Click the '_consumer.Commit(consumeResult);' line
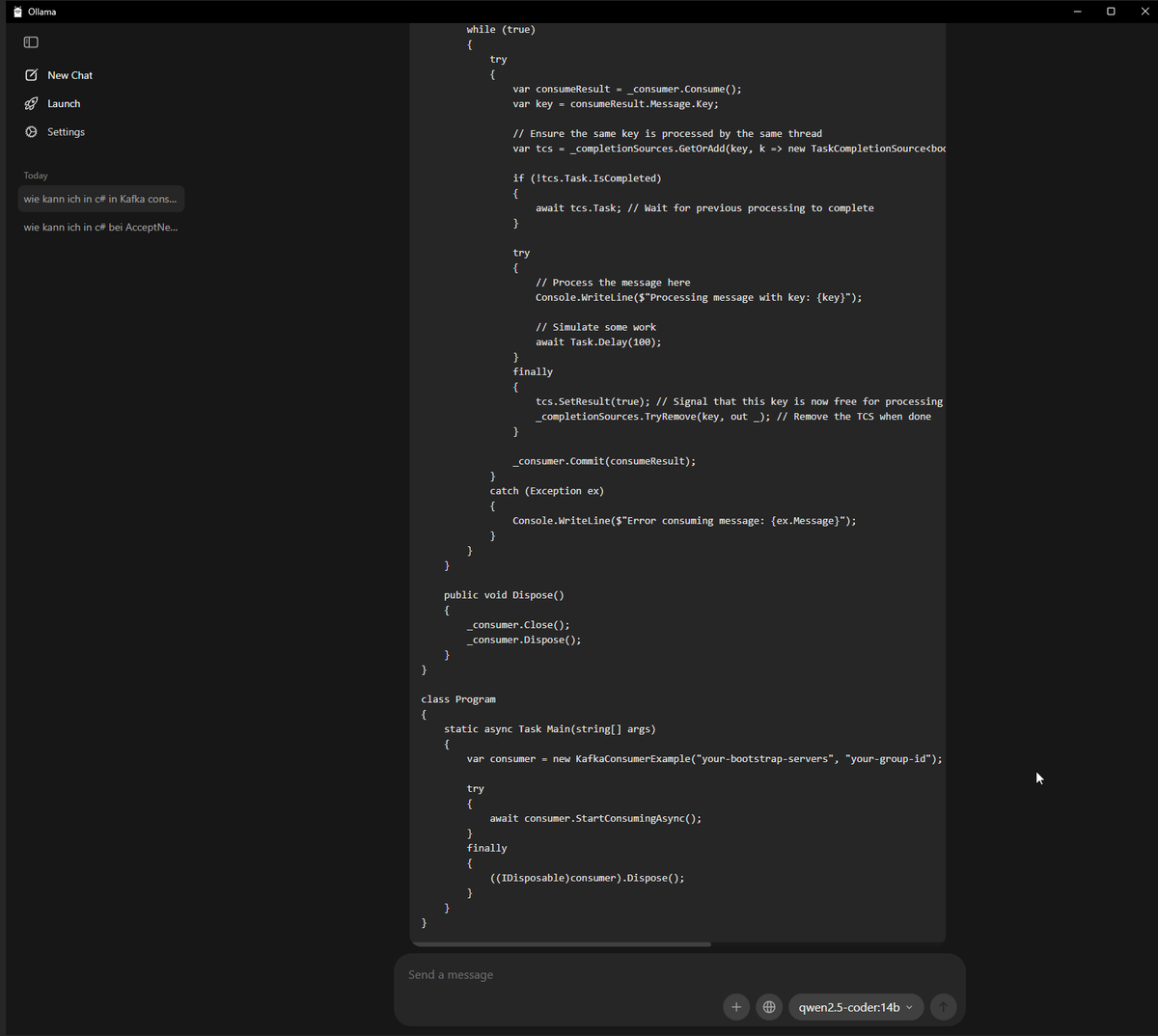This screenshot has width=1158, height=1036. coord(604,461)
